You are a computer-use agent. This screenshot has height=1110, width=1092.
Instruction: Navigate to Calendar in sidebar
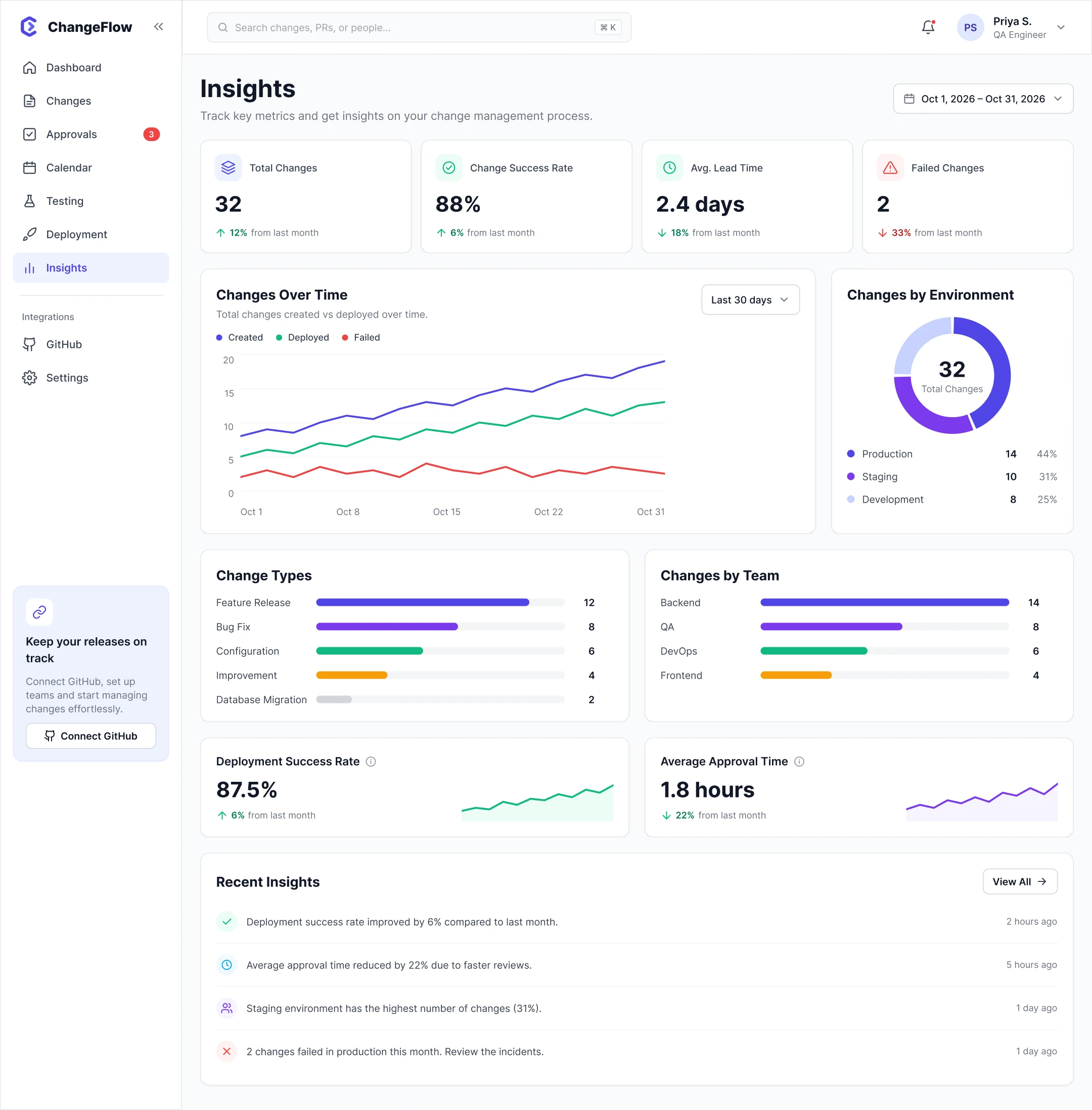pyautogui.click(x=91, y=167)
